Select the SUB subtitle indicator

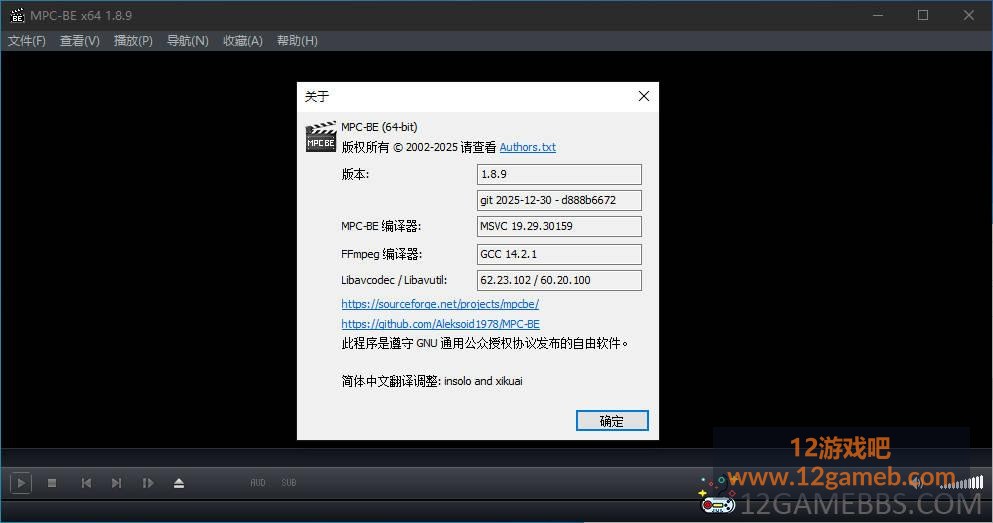coord(289,482)
